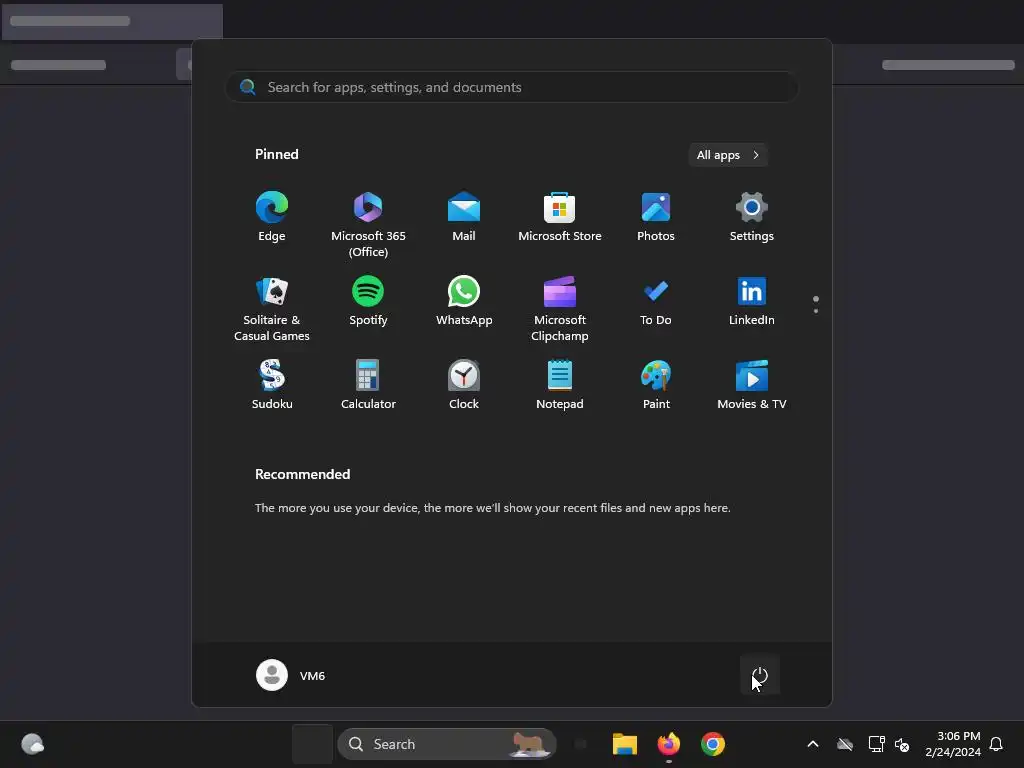The image size is (1024, 768).
Task: Open the clock and date flyout
Action: (953, 744)
